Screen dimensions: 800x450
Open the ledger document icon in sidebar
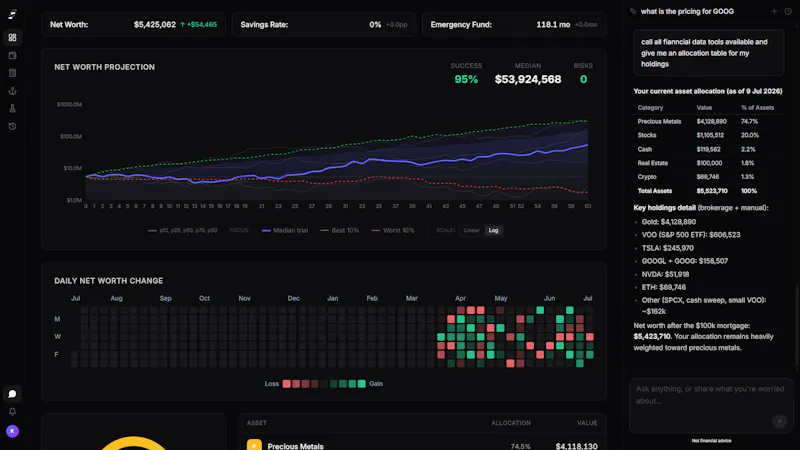pyautogui.click(x=12, y=73)
